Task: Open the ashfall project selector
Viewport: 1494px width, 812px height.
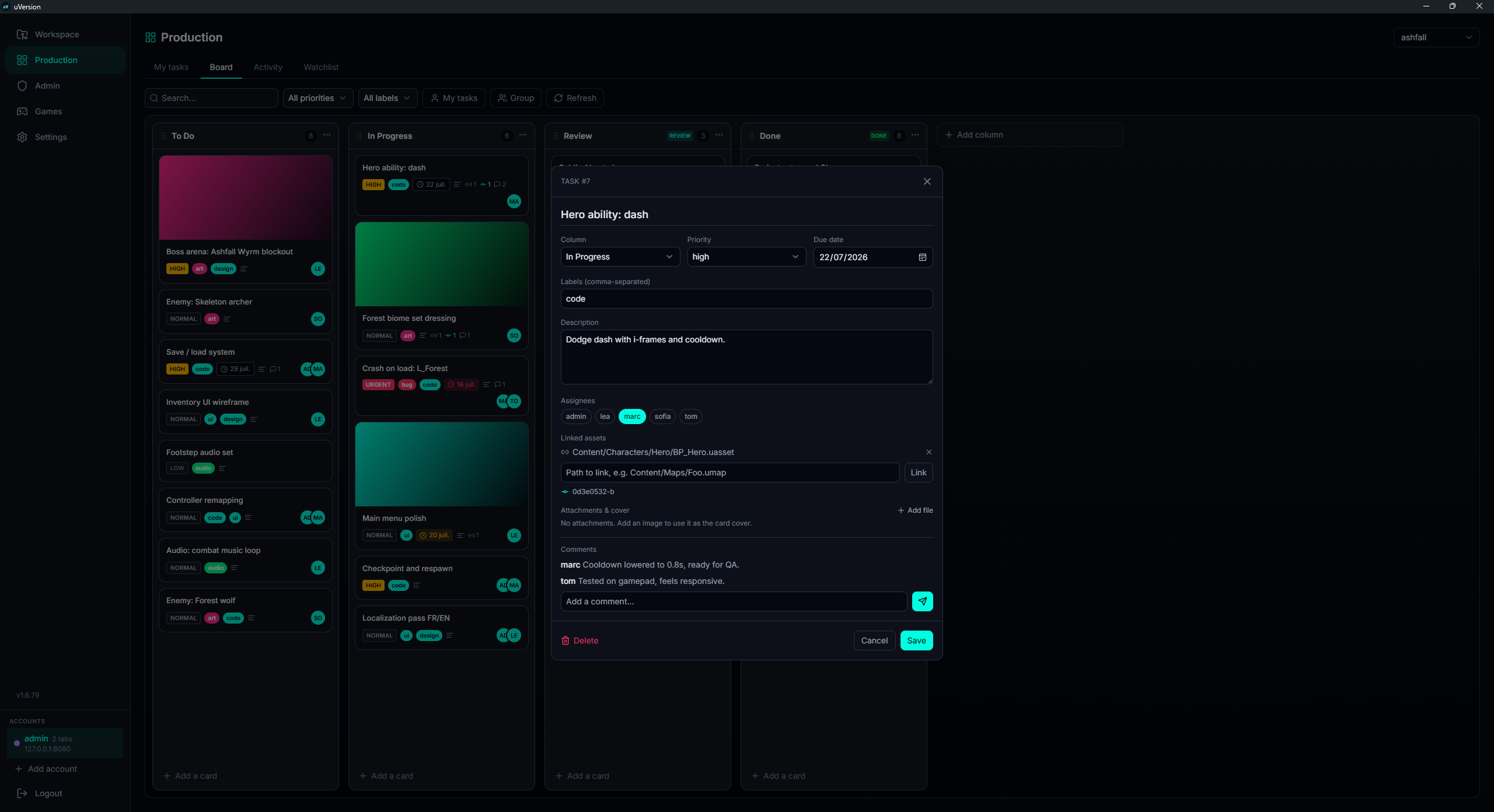Action: 1436,37
